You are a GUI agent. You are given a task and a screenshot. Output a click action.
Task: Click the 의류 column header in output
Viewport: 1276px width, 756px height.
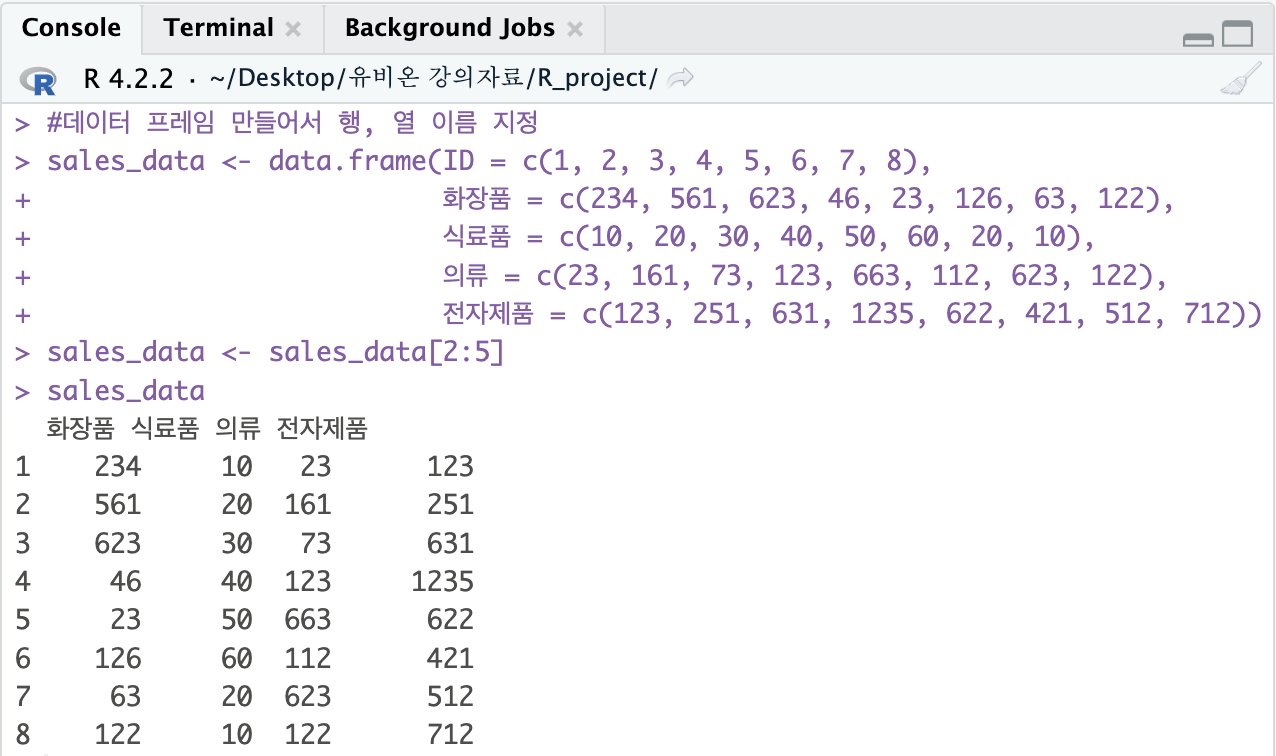coord(238,429)
